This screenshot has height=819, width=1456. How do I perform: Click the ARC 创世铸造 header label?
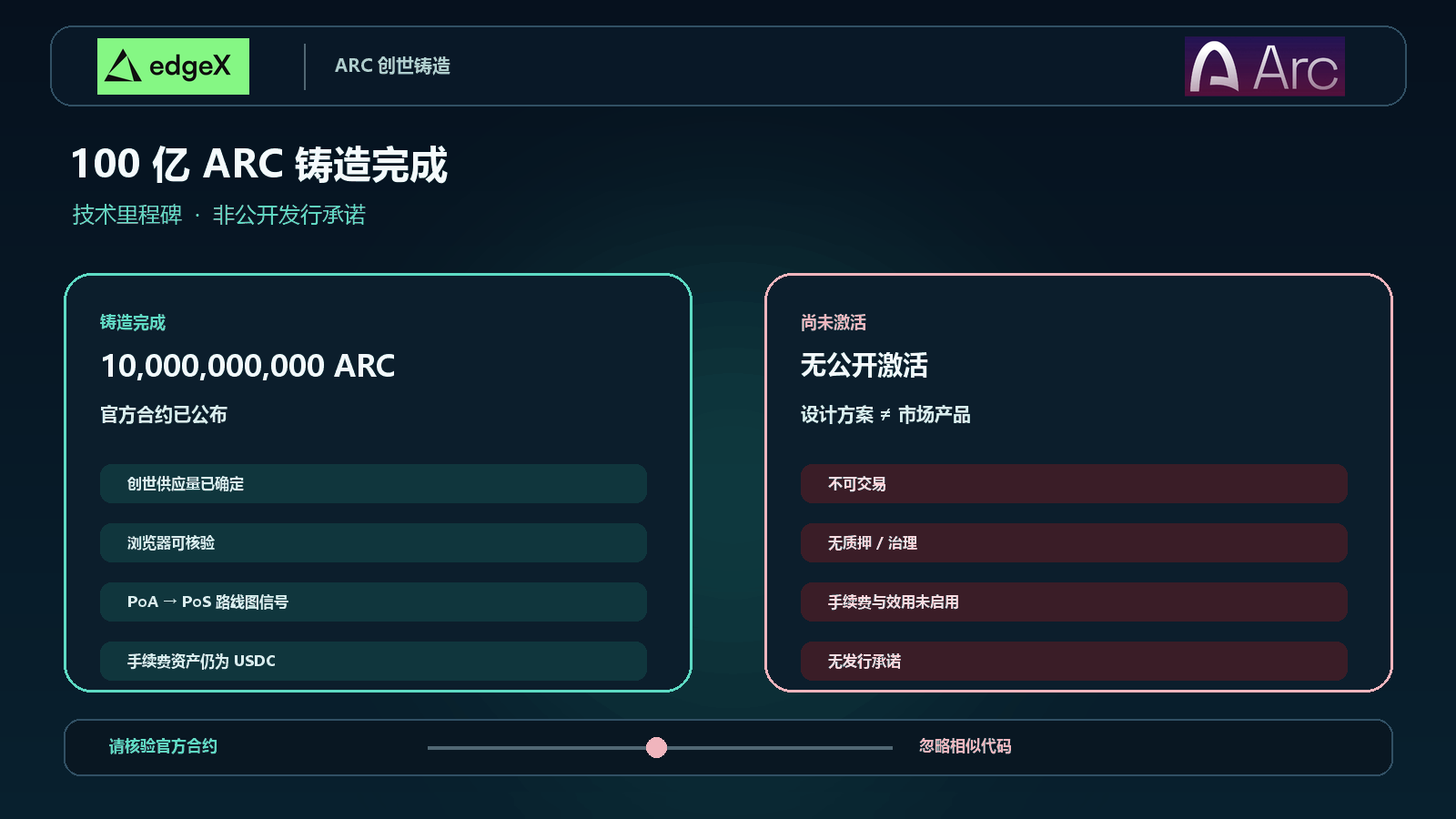pos(392,66)
